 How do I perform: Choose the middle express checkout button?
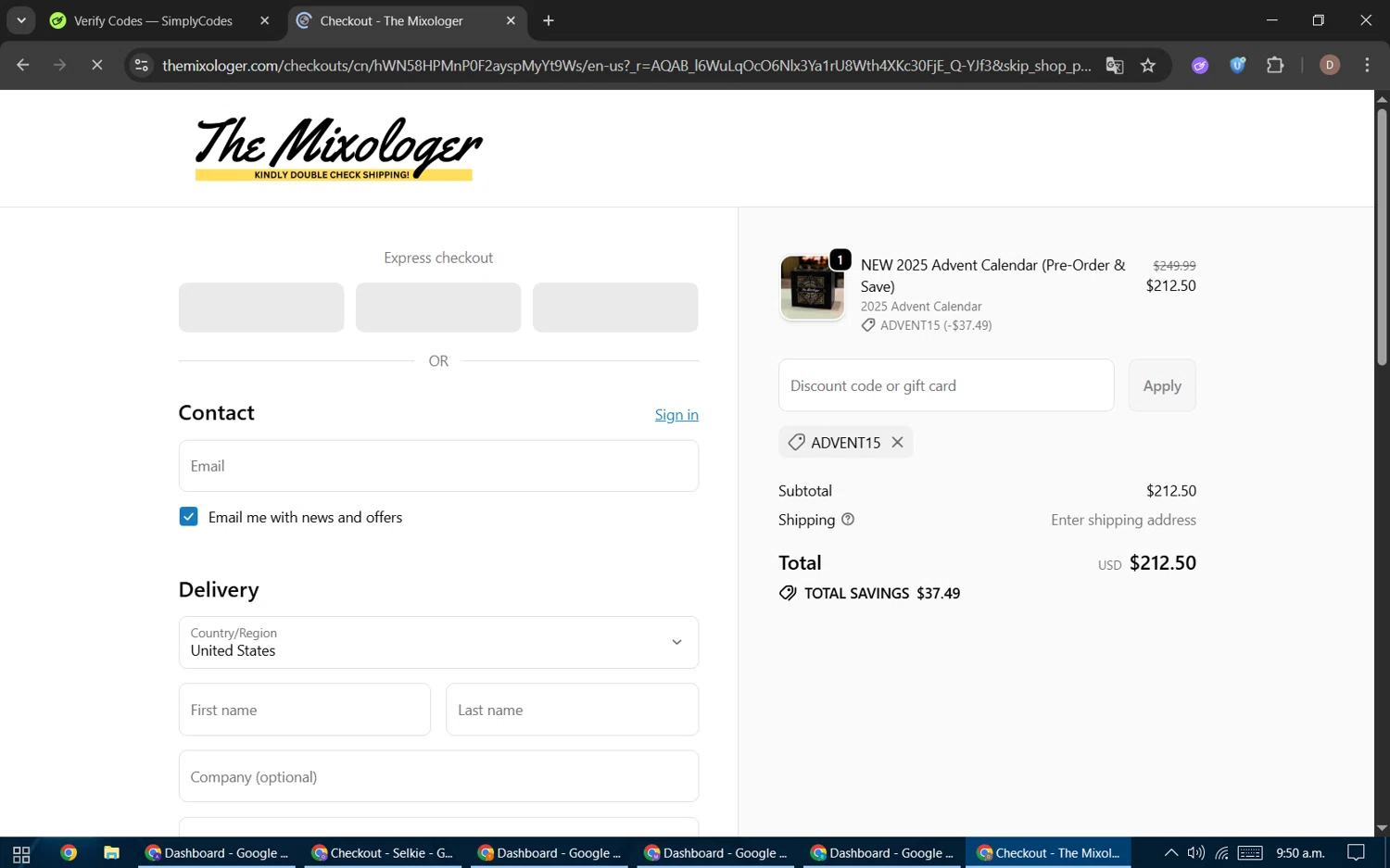point(438,308)
